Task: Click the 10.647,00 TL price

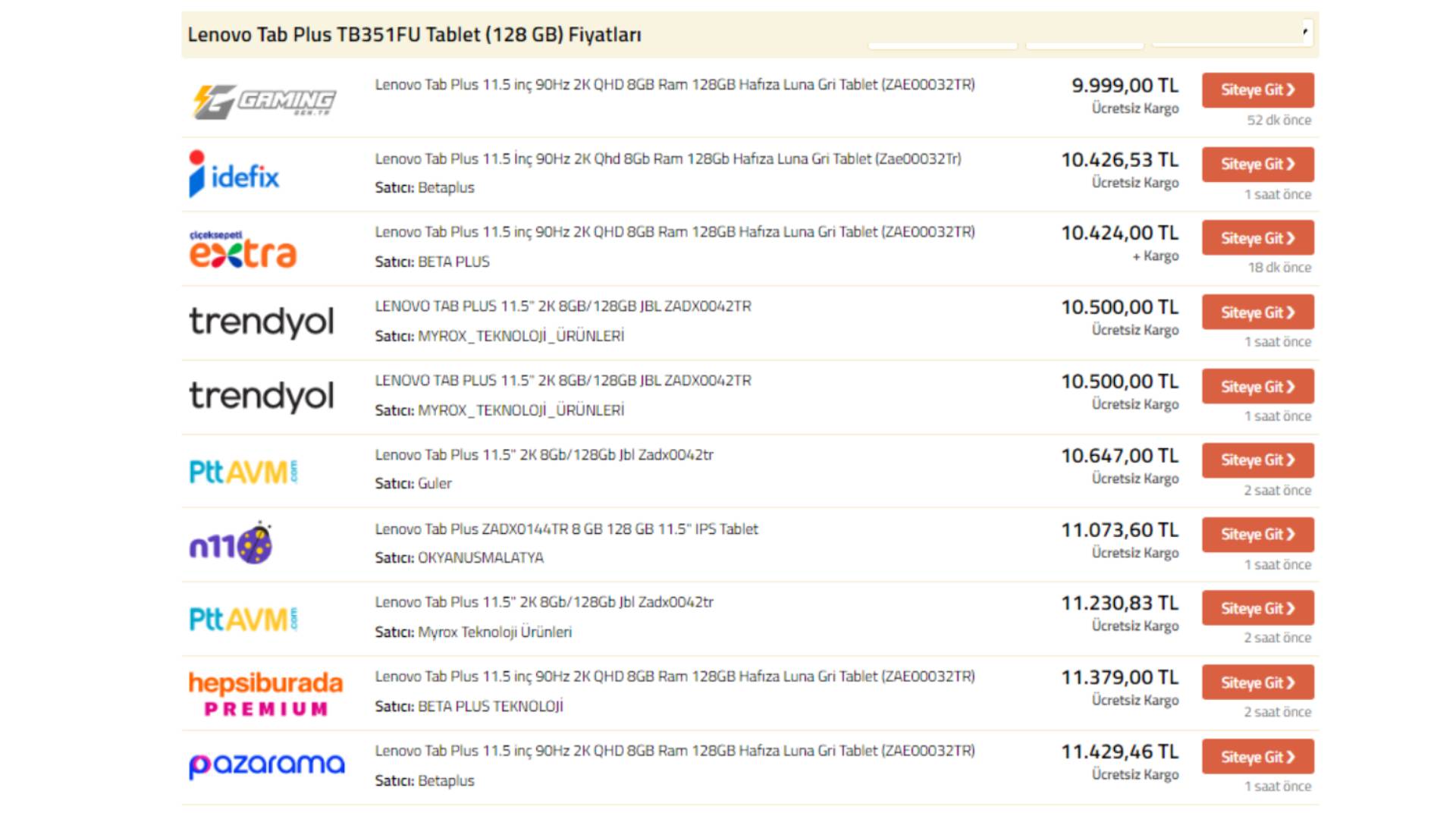Action: pos(1120,456)
